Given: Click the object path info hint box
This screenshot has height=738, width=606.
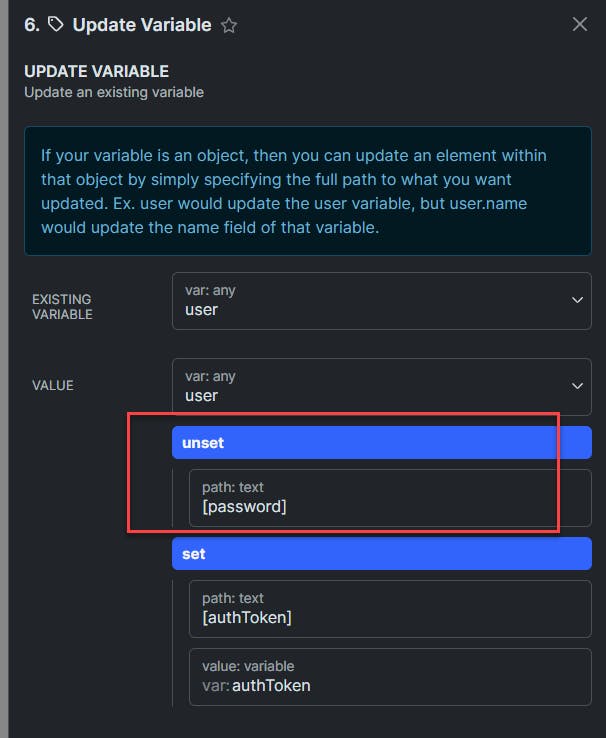Looking at the screenshot, I should pos(307,188).
